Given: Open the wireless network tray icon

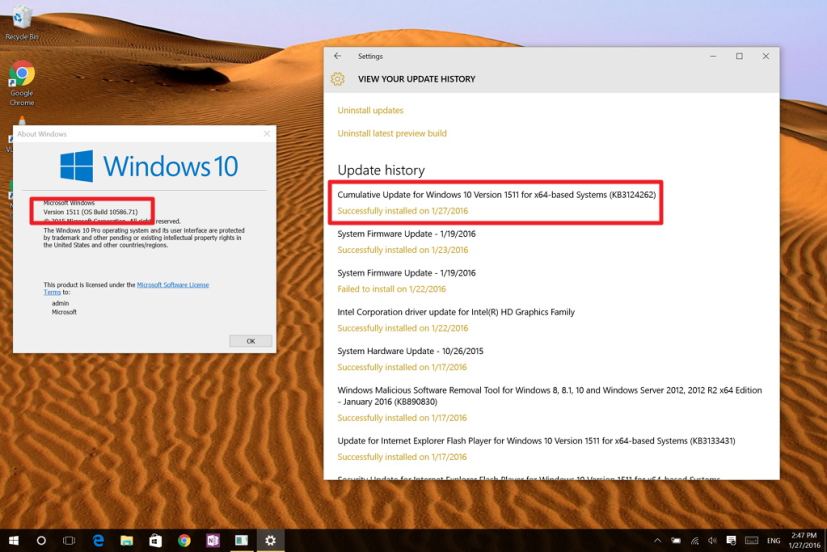Looking at the screenshot, I should (x=695, y=540).
